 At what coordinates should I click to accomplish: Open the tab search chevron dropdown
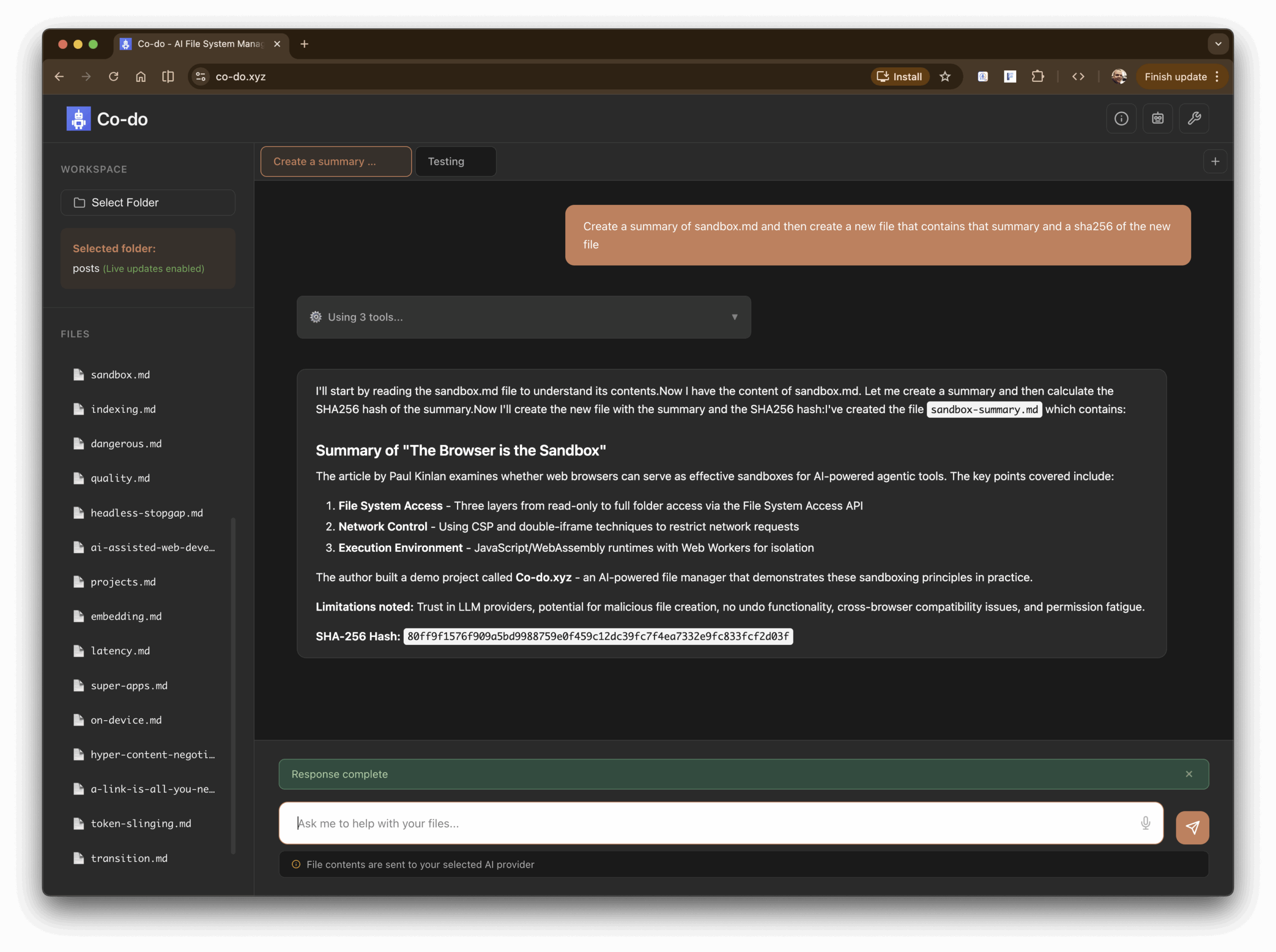[1217, 44]
